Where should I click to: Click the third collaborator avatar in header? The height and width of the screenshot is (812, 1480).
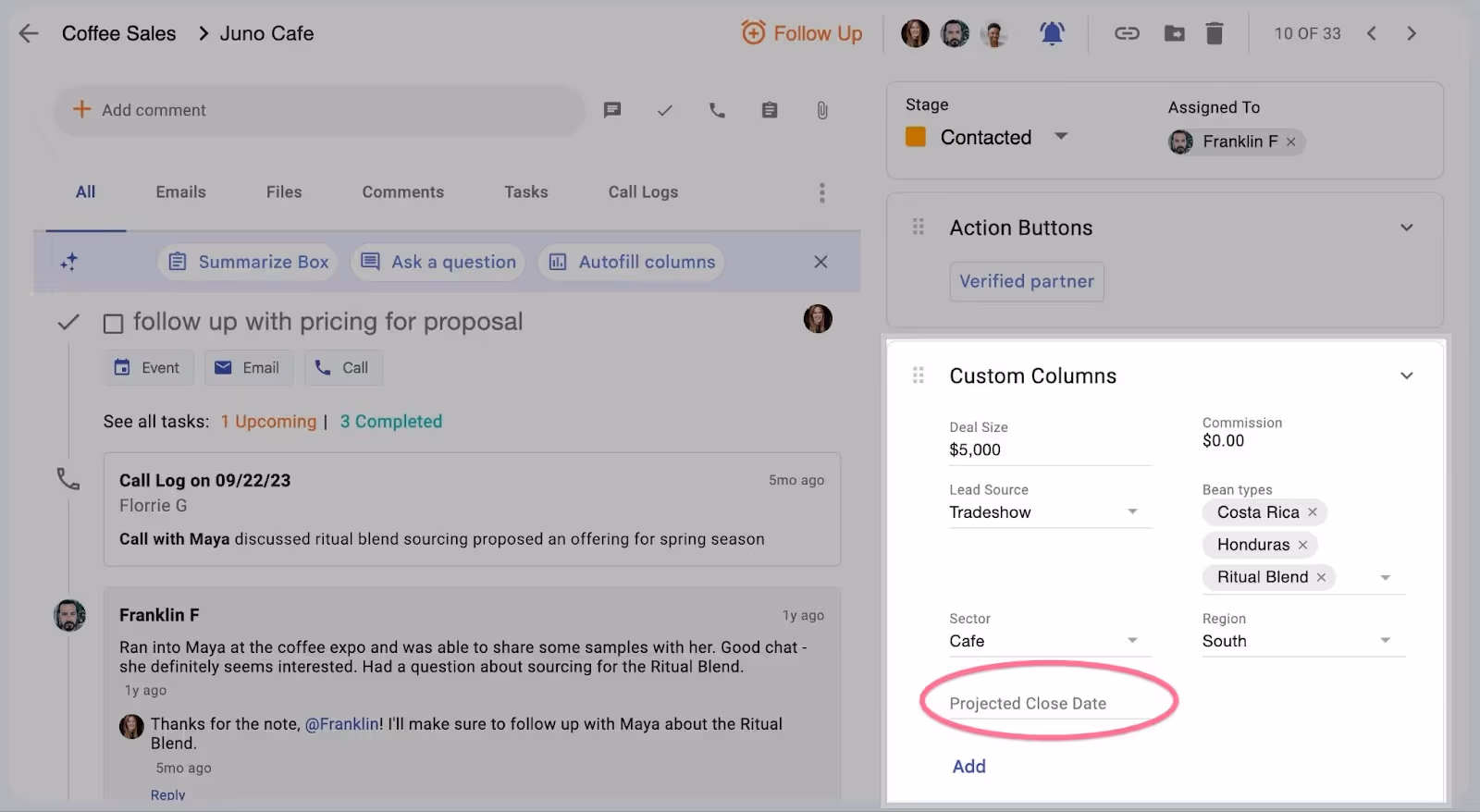(x=995, y=33)
